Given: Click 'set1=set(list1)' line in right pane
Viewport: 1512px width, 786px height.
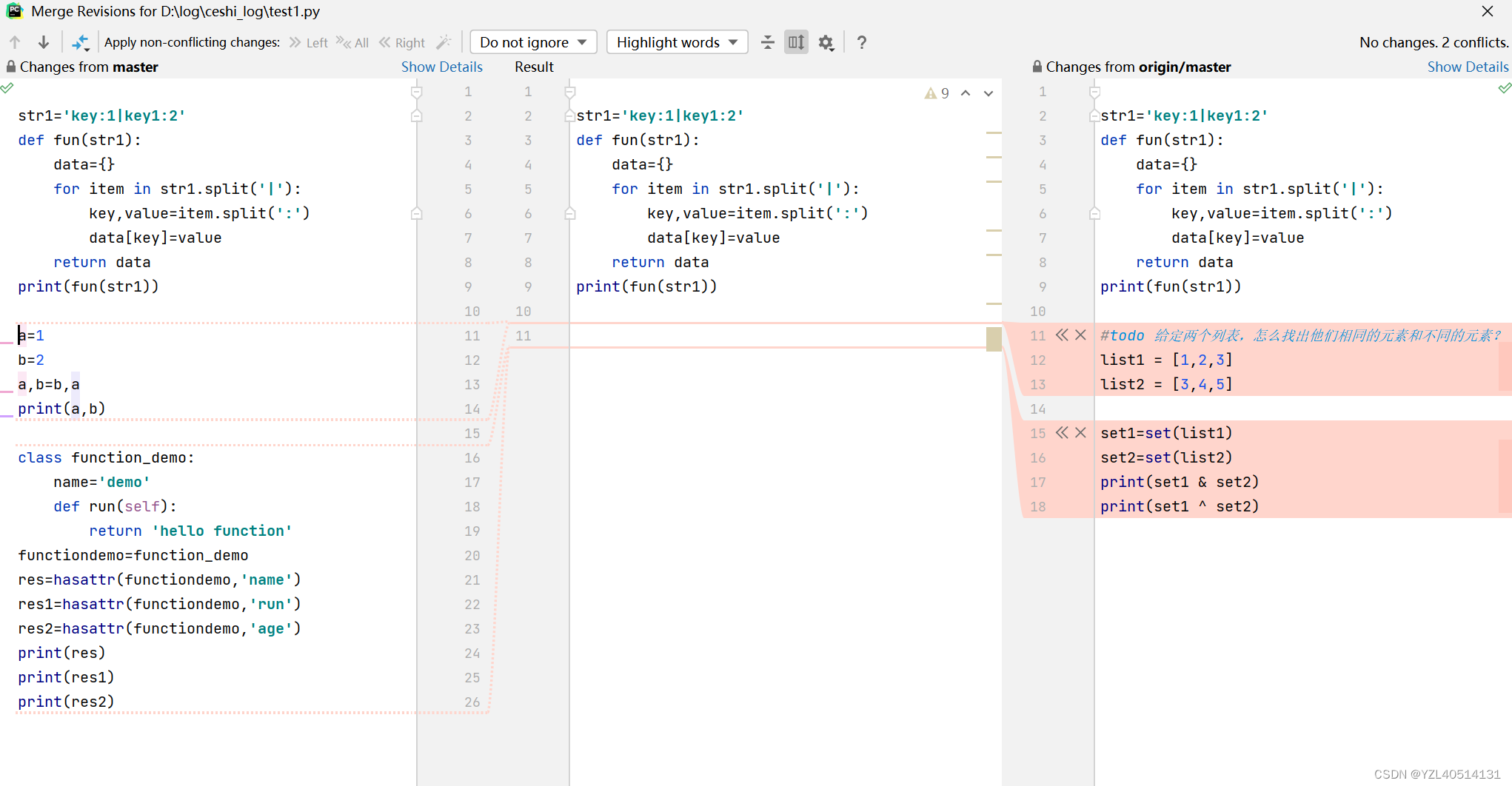Looking at the screenshot, I should point(1166,433).
